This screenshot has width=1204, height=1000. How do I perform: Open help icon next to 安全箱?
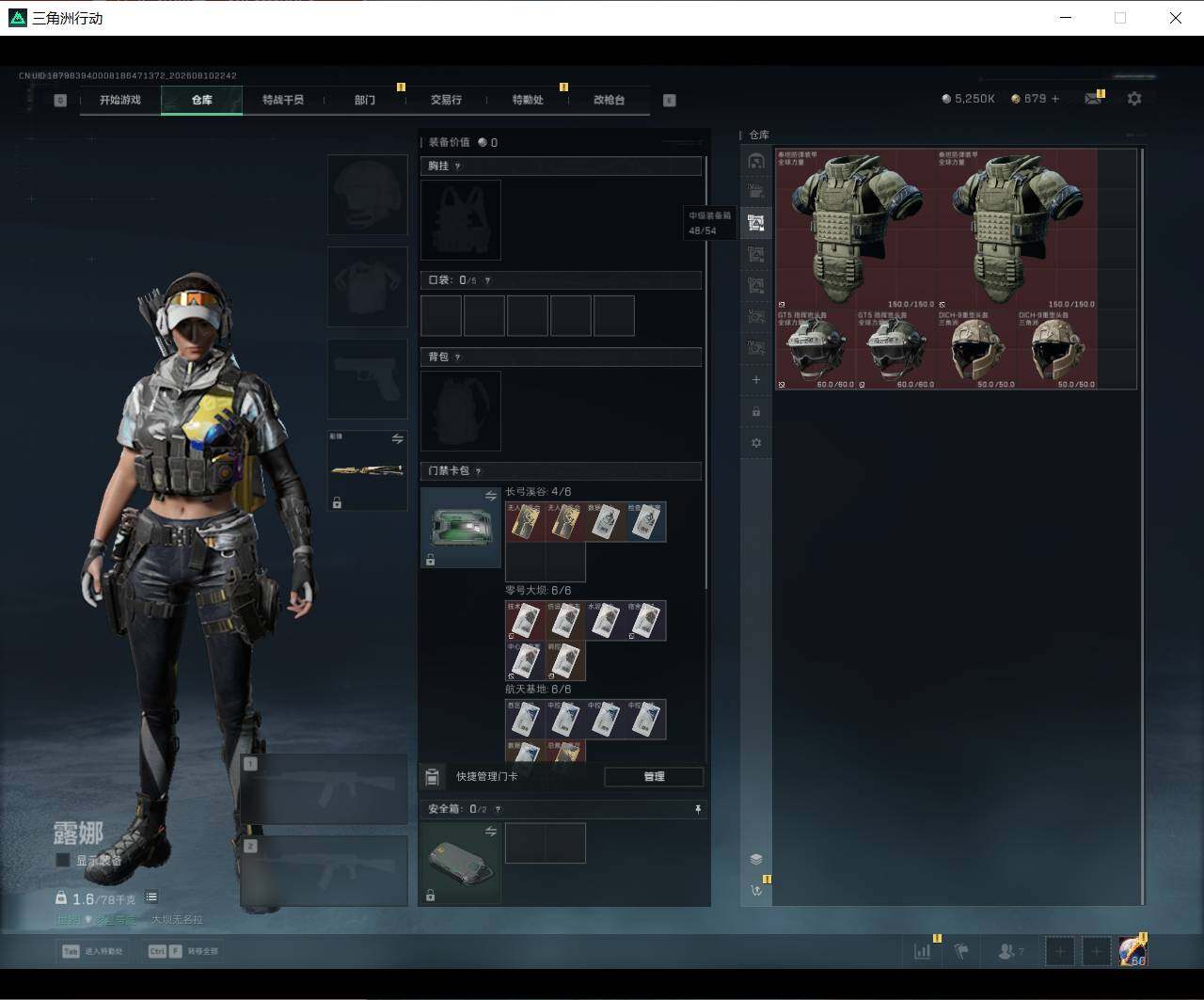point(498,809)
